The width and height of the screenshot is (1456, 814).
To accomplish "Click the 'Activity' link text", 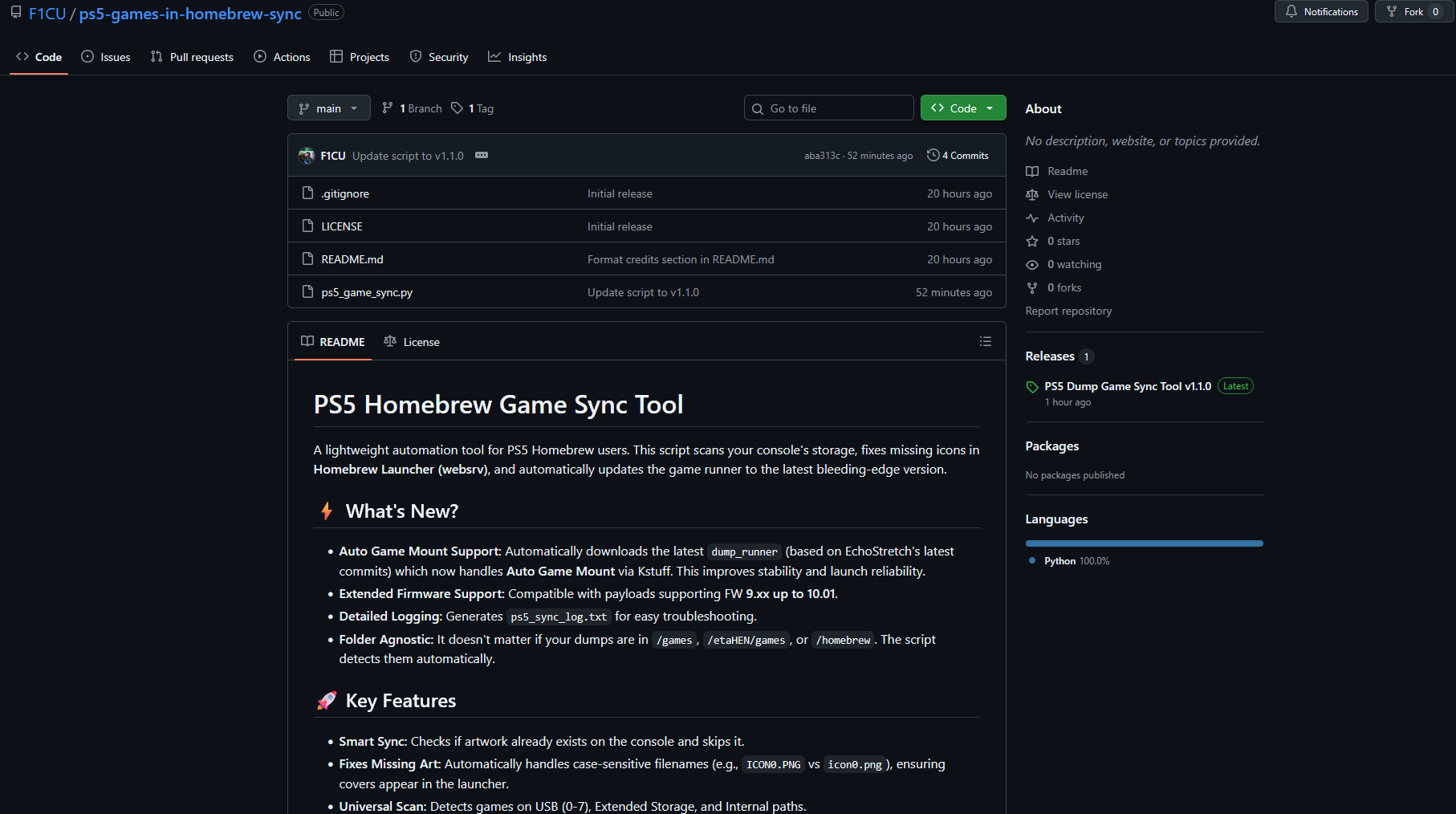I will pos(1066,218).
